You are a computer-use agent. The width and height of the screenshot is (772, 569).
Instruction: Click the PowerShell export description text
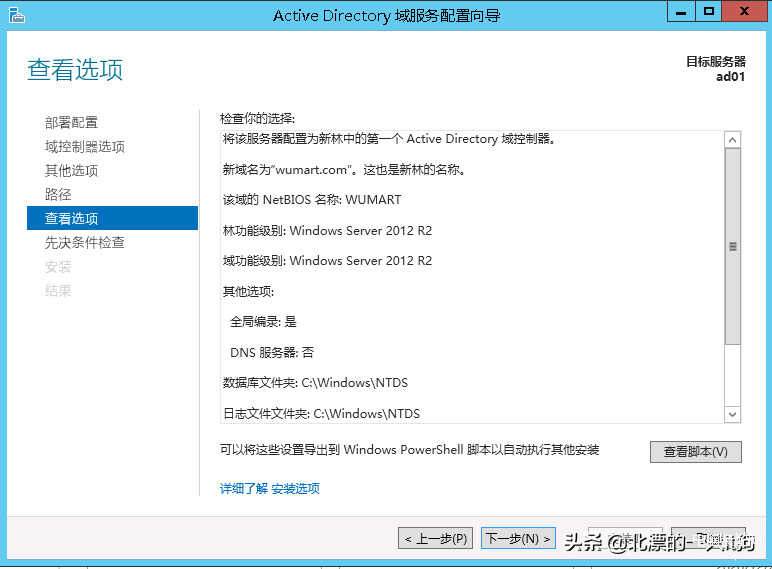tap(409, 449)
